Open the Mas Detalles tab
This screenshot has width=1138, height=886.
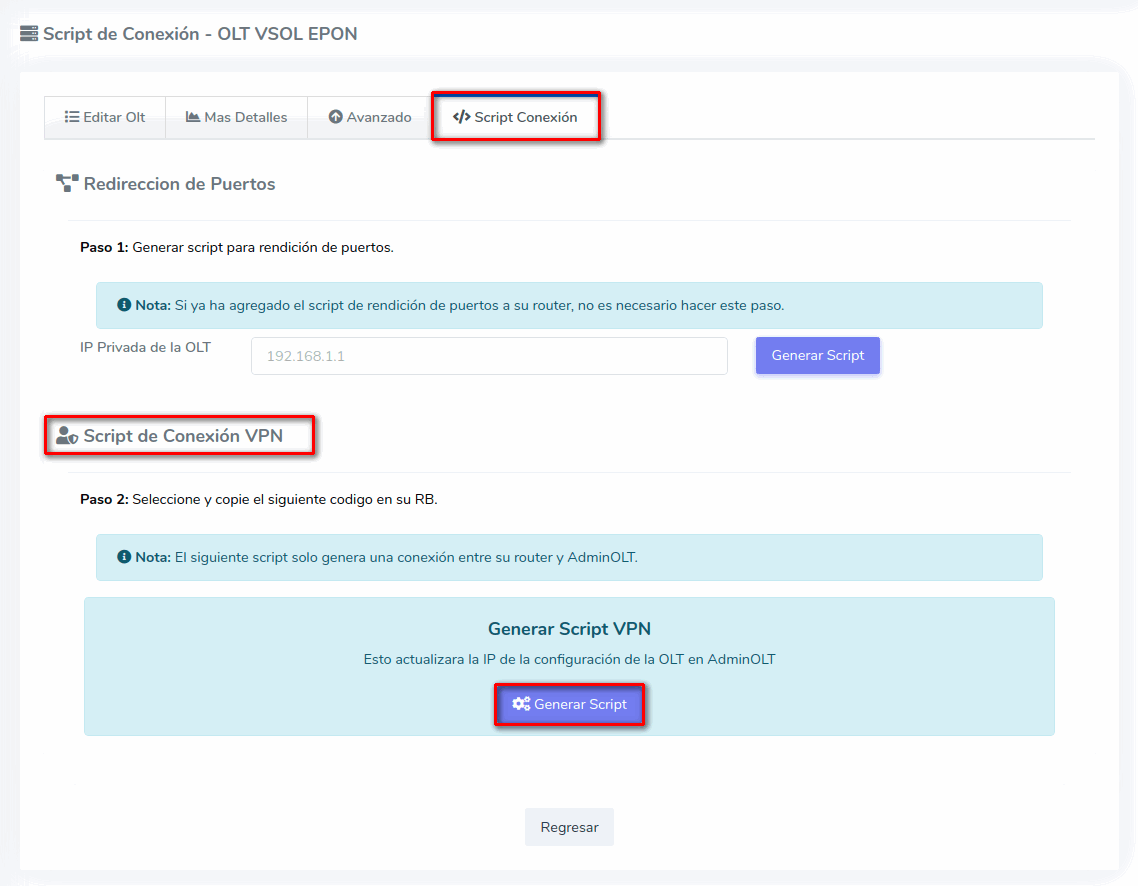pyautogui.click(x=237, y=117)
